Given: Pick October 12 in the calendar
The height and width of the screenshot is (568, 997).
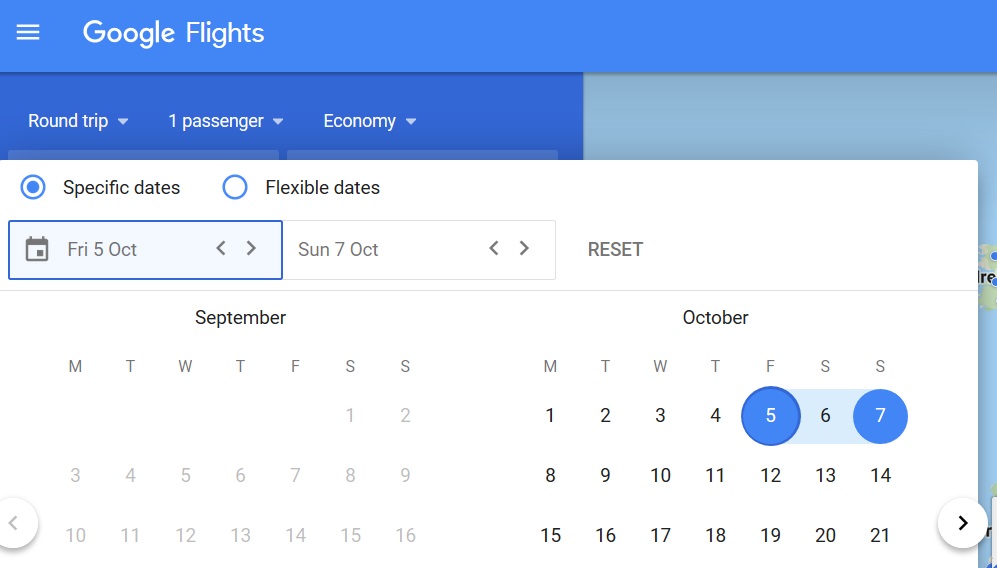Looking at the screenshot, I should click(770, 476).
